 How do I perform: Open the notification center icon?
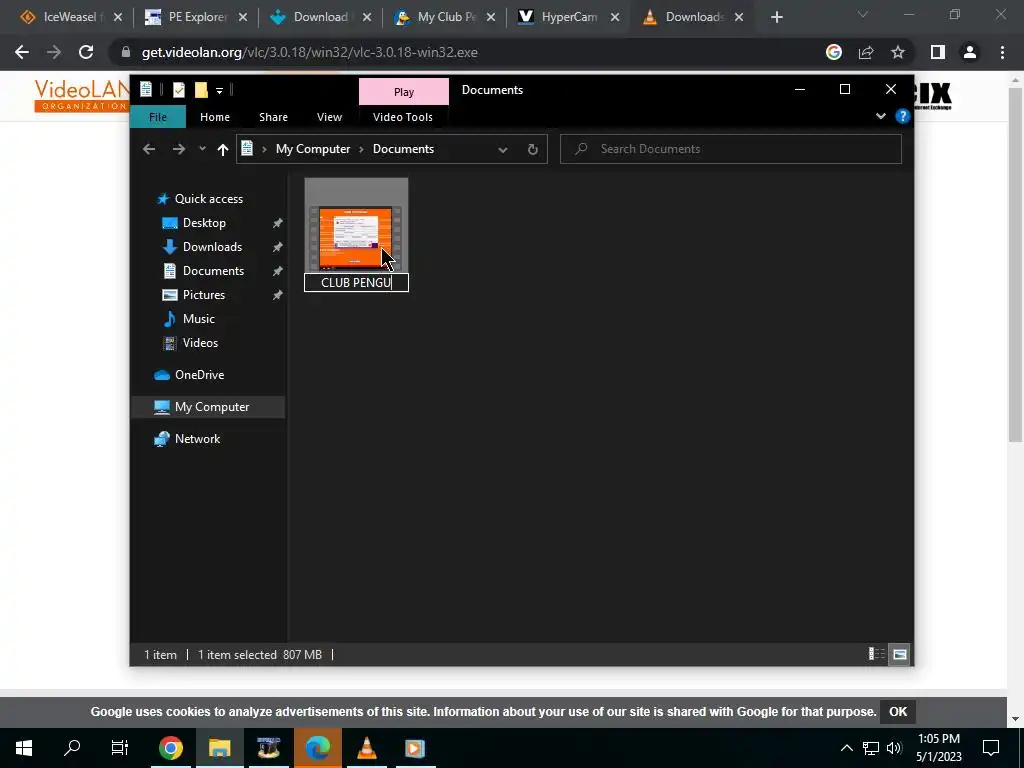(991, 748)
